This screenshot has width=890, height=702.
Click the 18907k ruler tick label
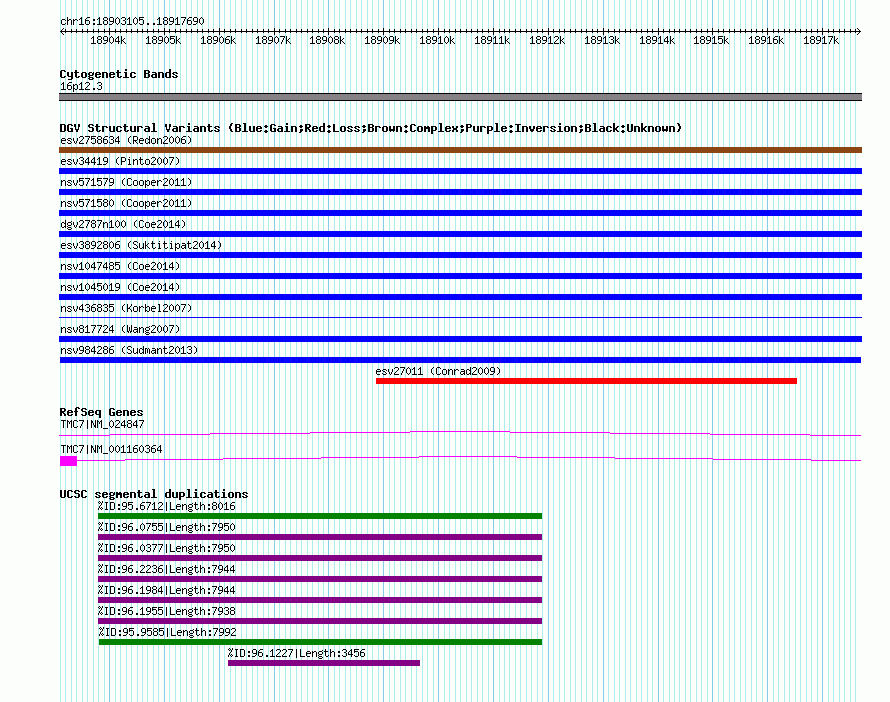click(x=272, y=40)
